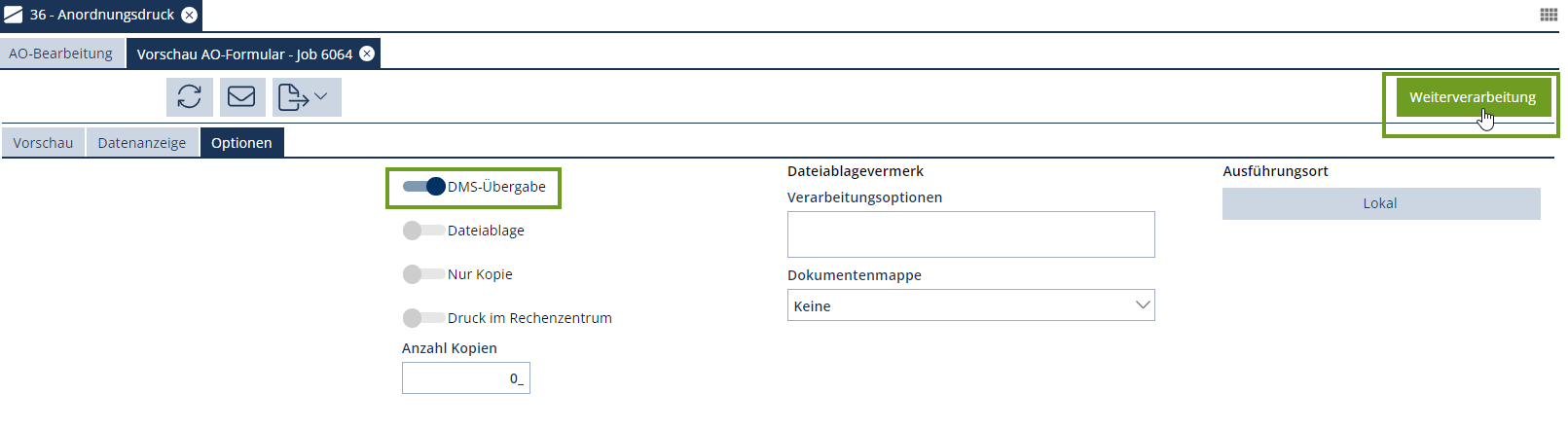Click the Anordnungsdruck module icon
Image resolution: width=1568 pixels, height=429 pixels.
(14, 15)
